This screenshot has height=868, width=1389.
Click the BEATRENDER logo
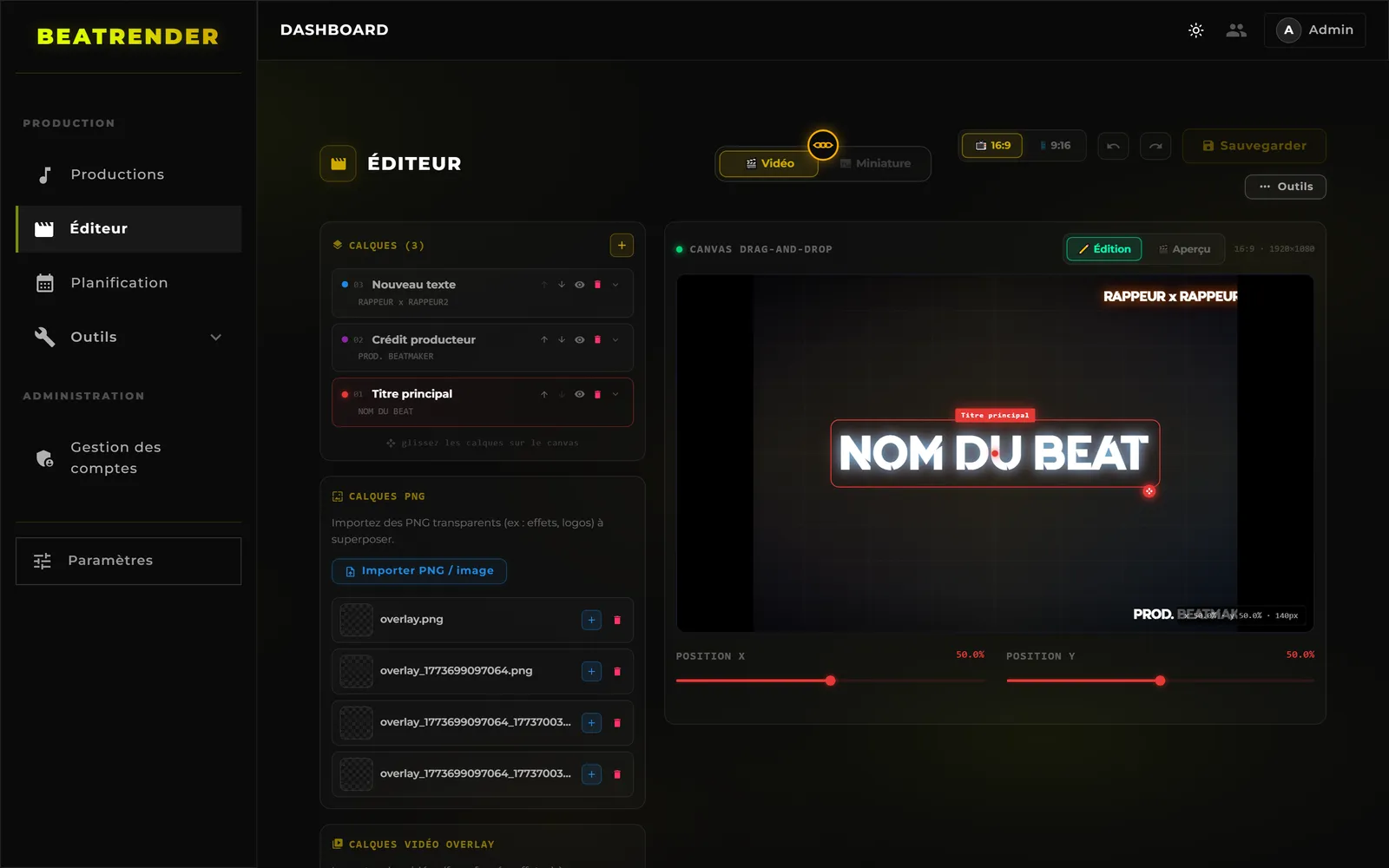click(x=128, y=36)
